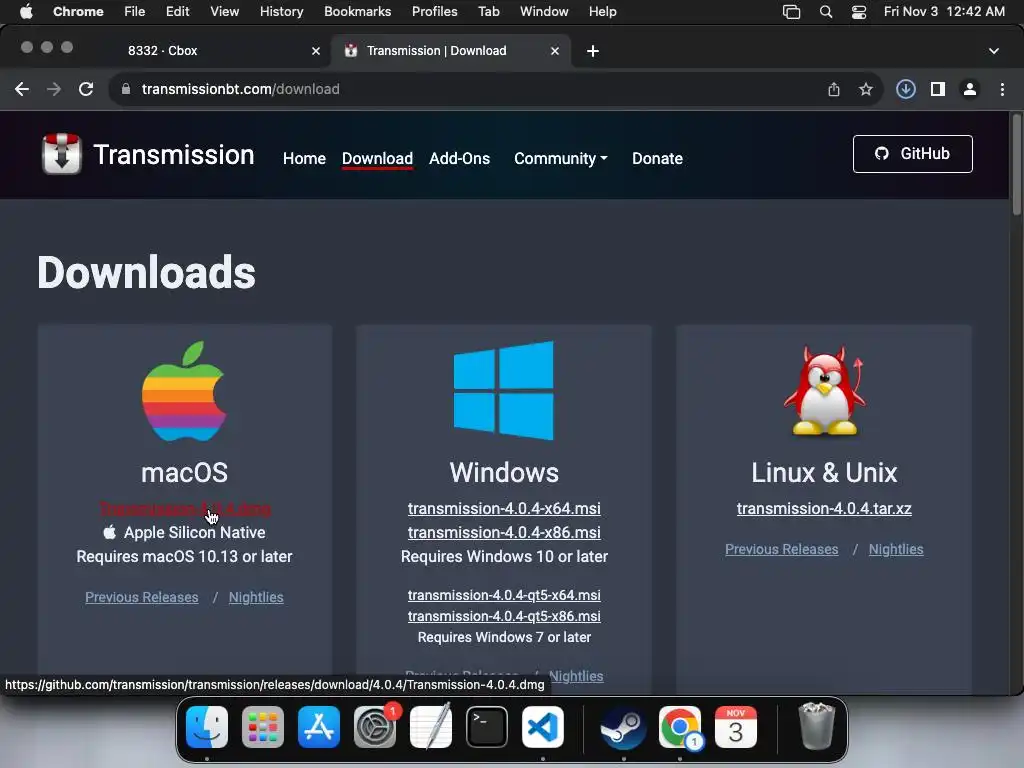Open Chrome three-dot menu
This screenshot has height=768, width=1024.
pos(1002,89)
